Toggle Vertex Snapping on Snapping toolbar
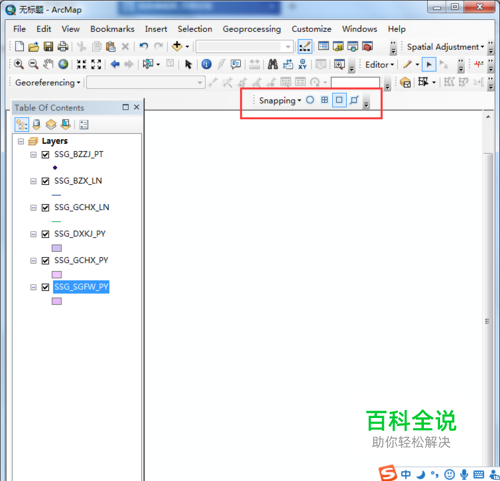The image size is (500, 481). tap(339, 100)
